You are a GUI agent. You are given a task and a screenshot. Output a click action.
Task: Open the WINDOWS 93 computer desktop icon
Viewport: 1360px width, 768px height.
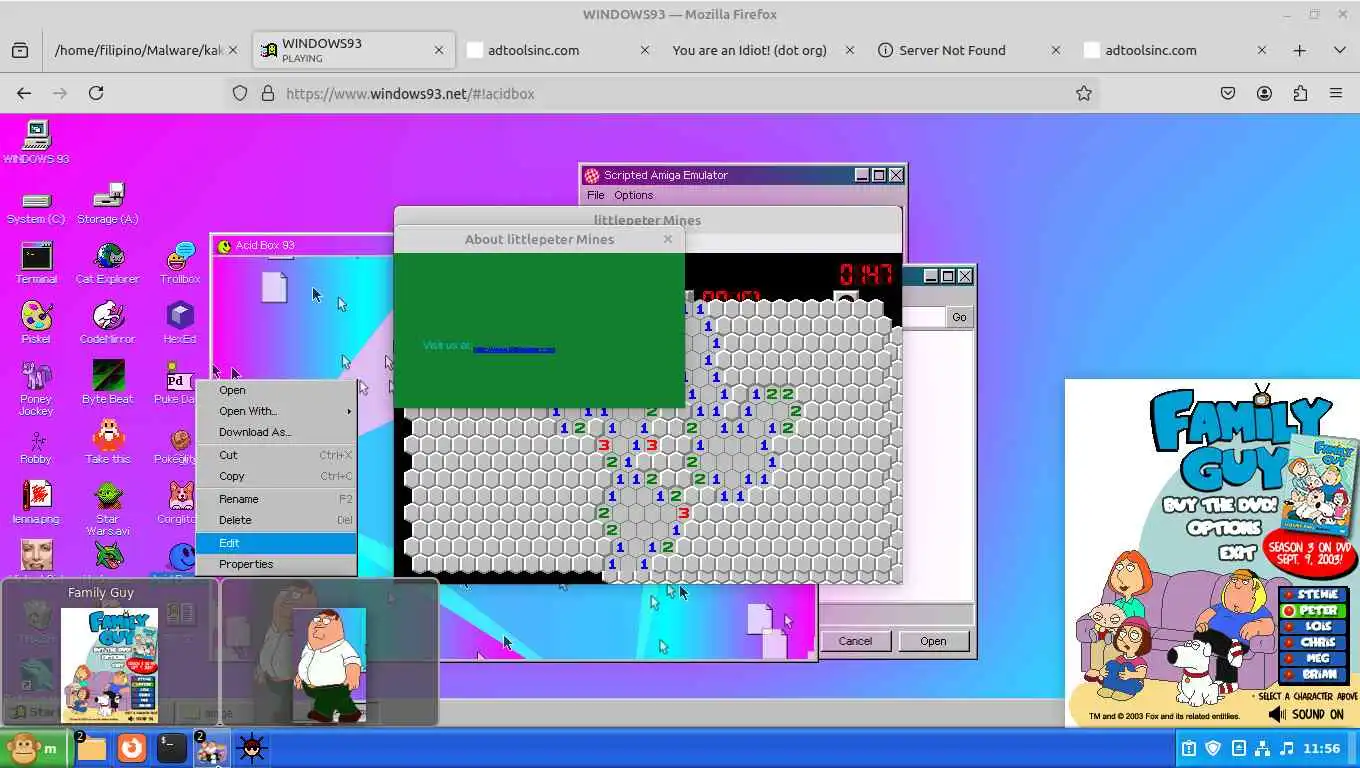point(36,142)
